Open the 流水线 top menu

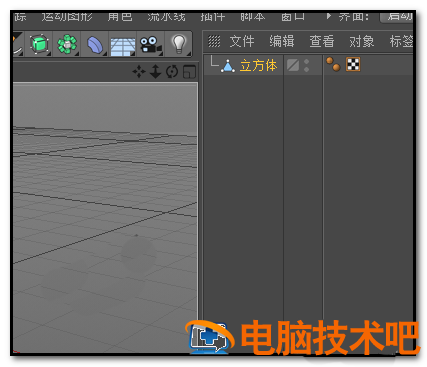(166, 16)
